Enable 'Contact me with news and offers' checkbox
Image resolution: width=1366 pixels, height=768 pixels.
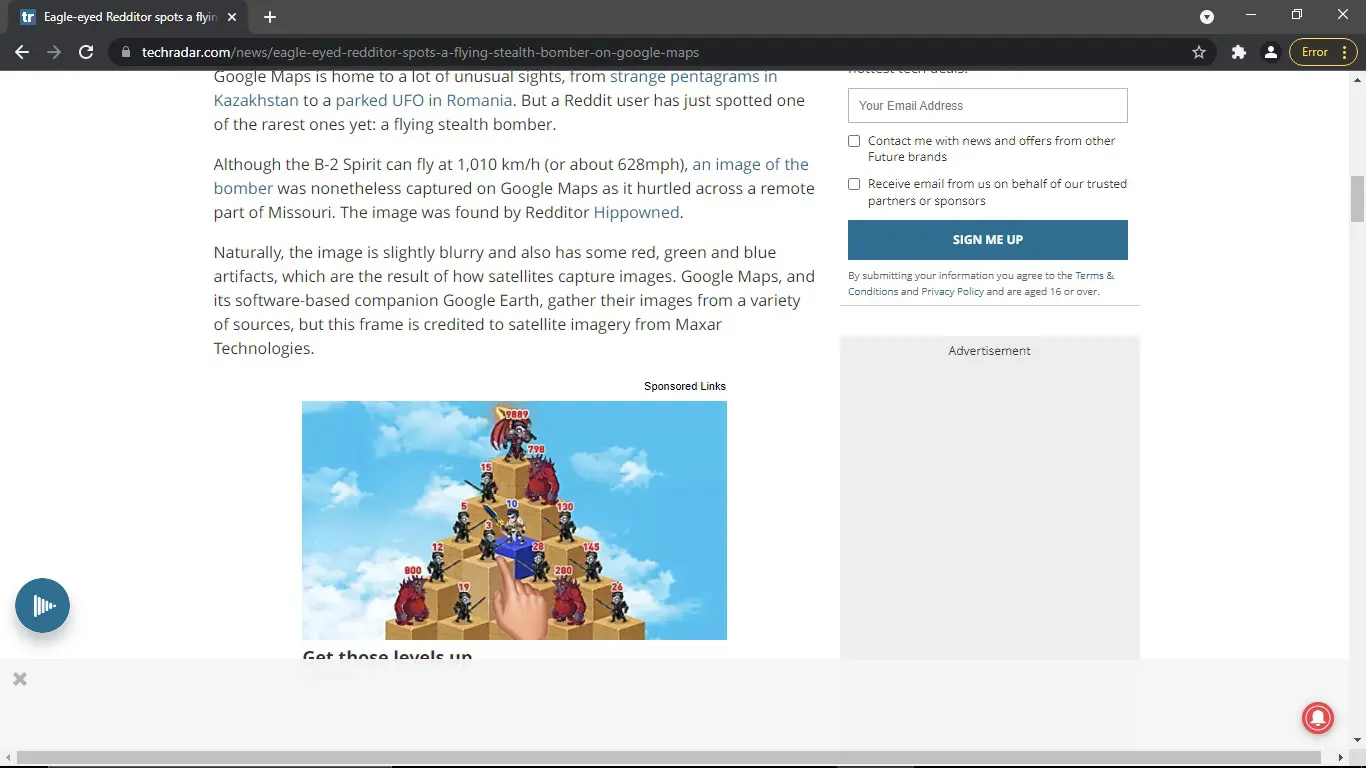coord(854,140)
